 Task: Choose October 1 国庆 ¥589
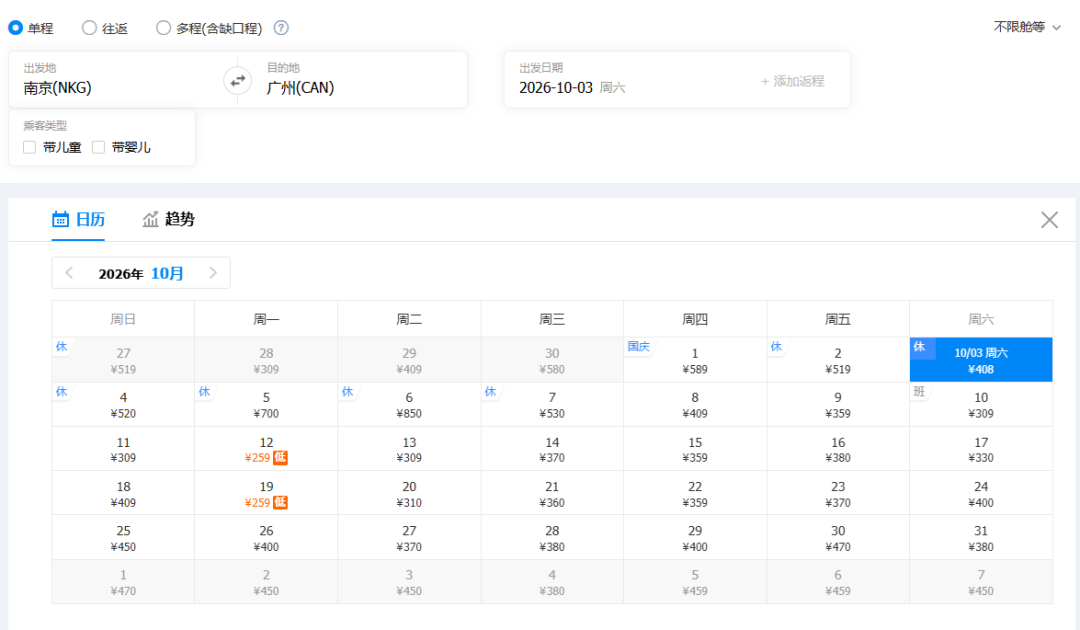click(695, 360)
